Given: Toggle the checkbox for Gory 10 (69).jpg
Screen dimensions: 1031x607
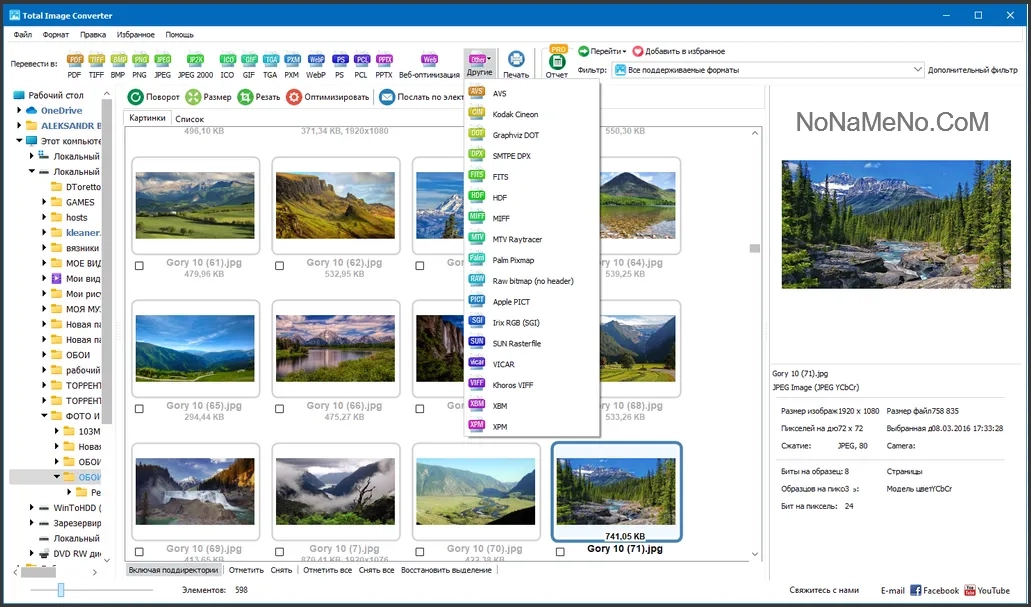Looking at the screenshot, I should coord(139,552).
